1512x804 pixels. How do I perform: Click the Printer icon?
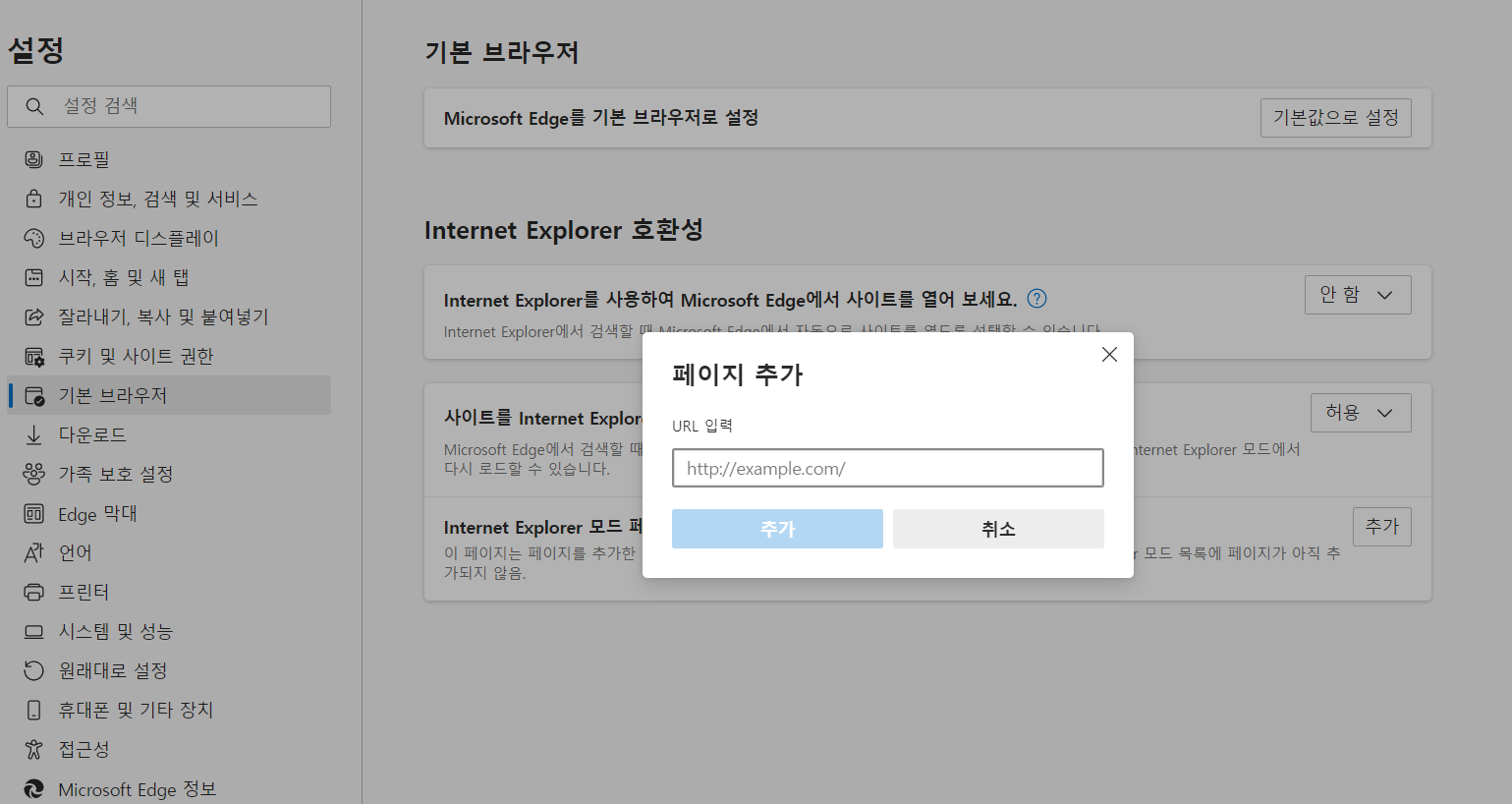33,592
